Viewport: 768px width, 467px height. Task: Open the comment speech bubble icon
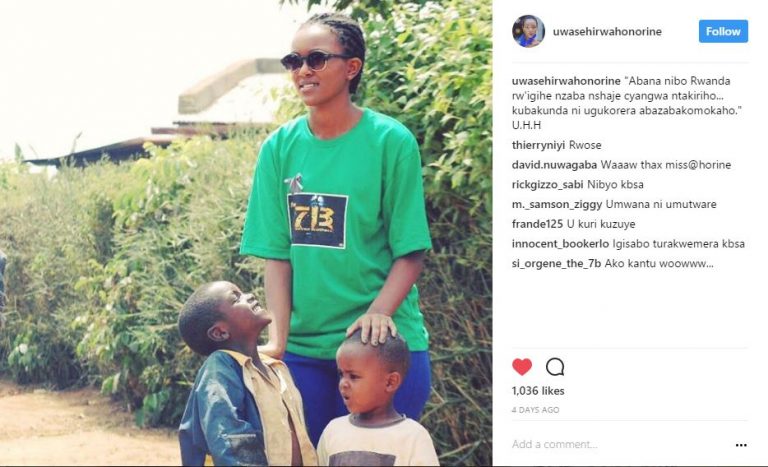(555, 367)
